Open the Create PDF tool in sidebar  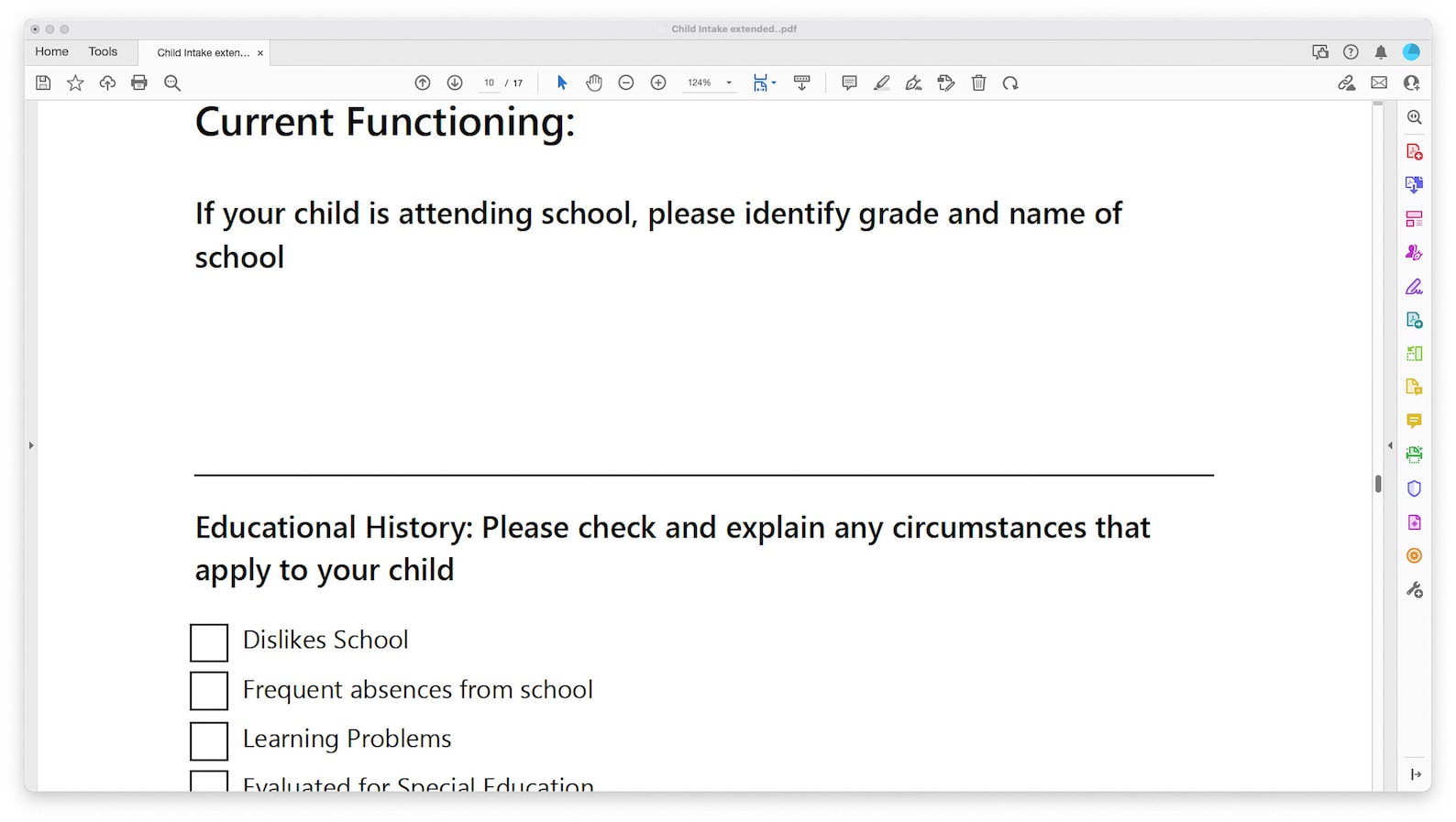1415,151
